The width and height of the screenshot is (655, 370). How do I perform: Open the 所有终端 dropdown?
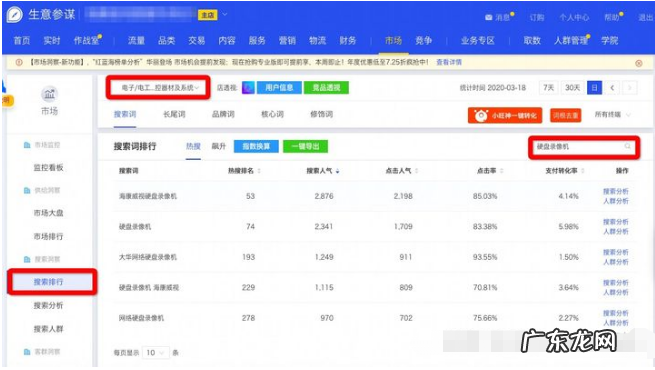point(612,114)
